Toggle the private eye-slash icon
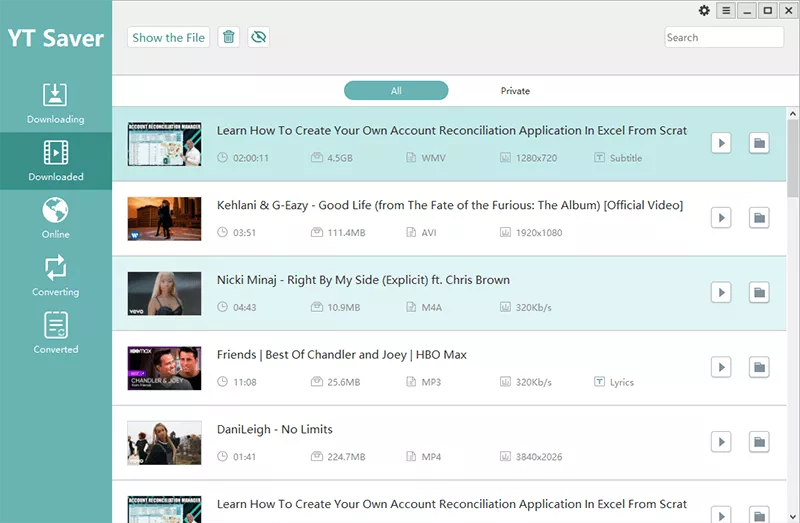This screenshot has height=523, width=800. coord(259,37)
